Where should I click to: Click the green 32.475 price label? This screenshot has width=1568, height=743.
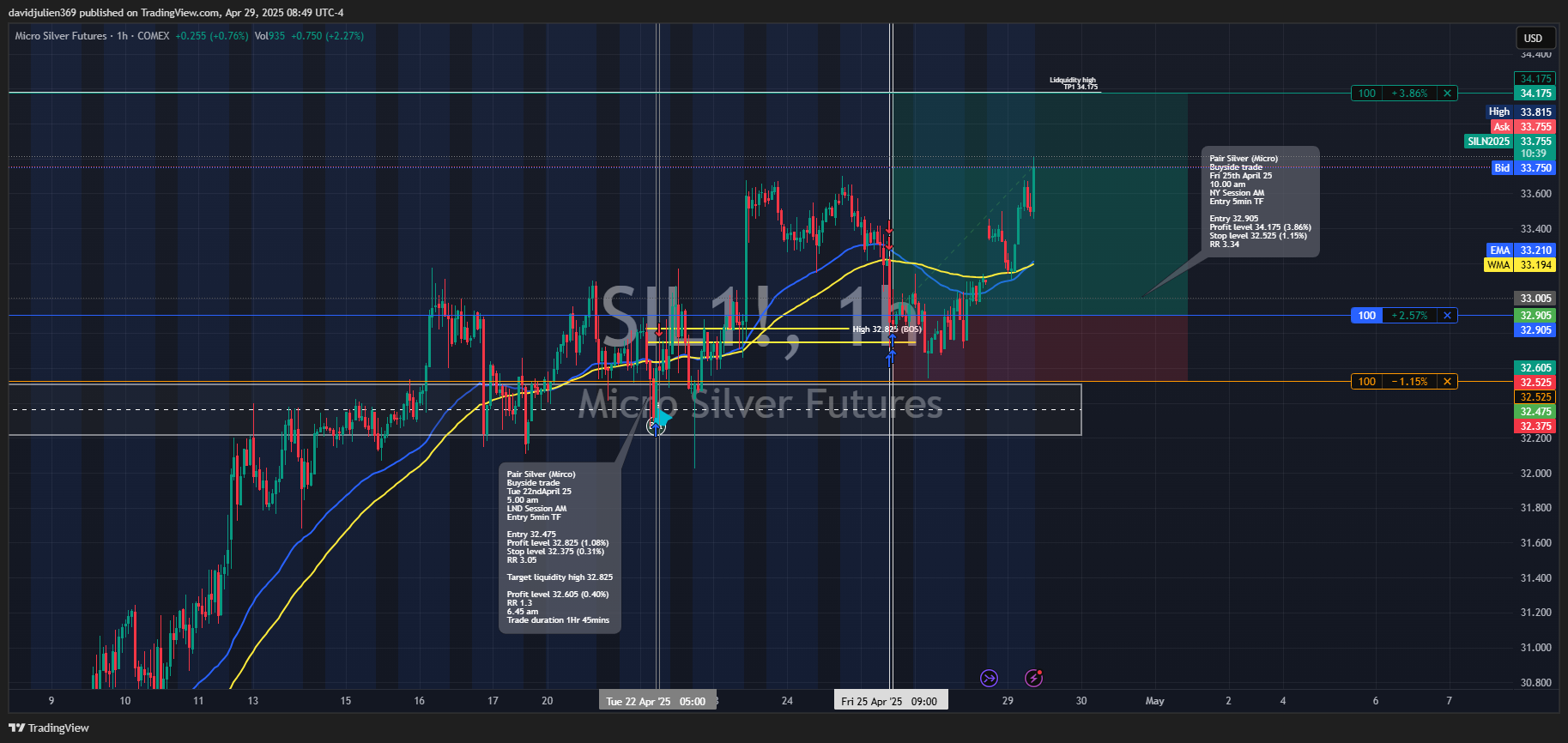pyautogui.click(x=1535, y=412)
